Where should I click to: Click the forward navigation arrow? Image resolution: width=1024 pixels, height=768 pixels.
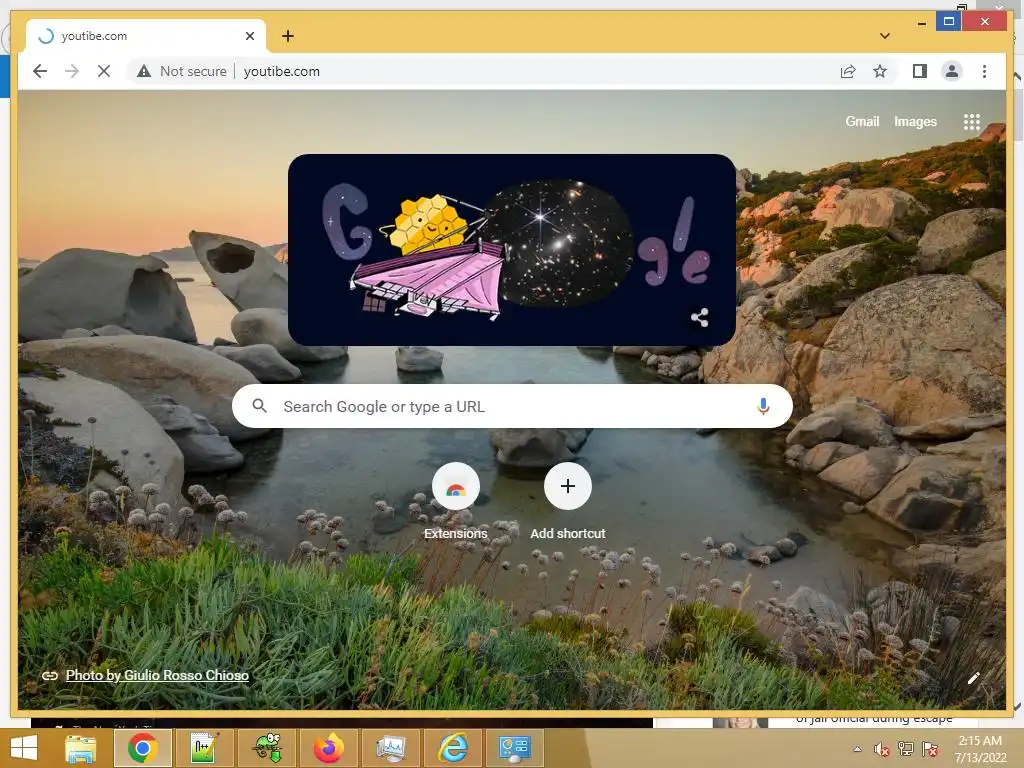click(x=72, y=71)
